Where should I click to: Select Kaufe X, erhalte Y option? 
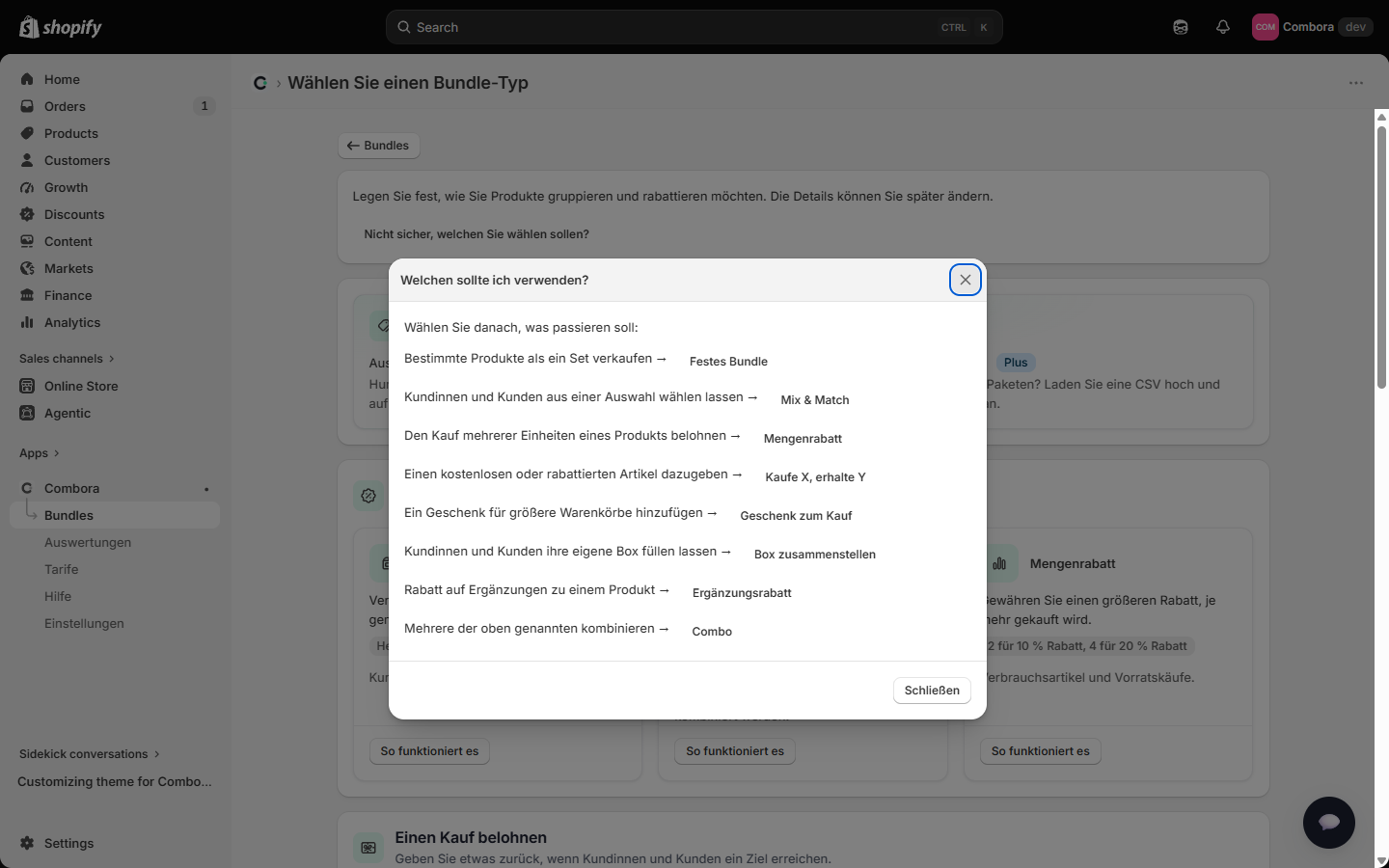(x=815, y=477)
